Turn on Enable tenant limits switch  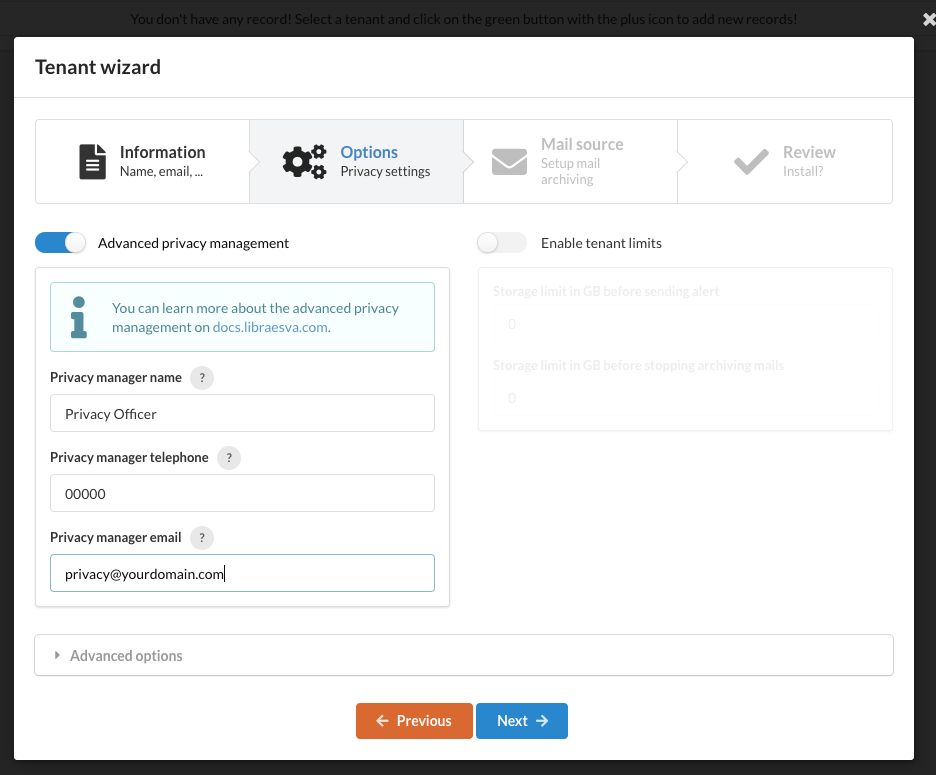tap(501, 243)
